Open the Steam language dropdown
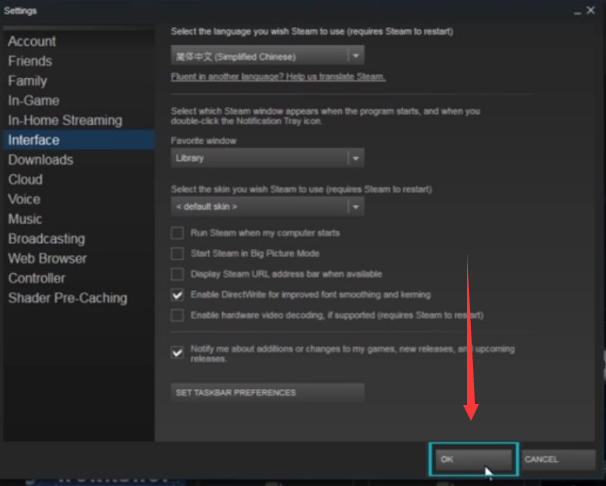The image size is (606, 486). [x=267, y=56]
